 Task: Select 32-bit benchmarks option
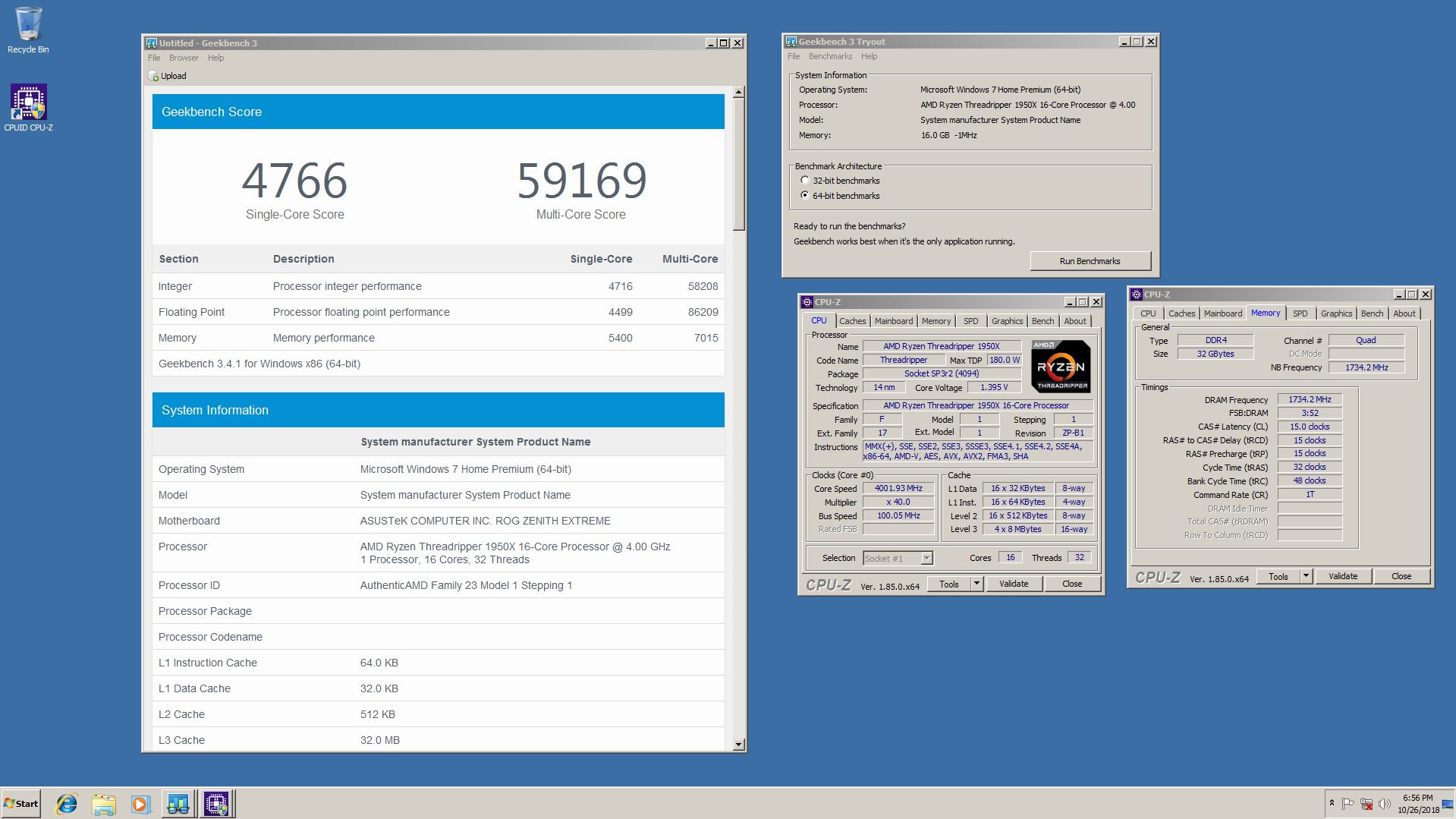pyautogui.click(x=805, y=181)
